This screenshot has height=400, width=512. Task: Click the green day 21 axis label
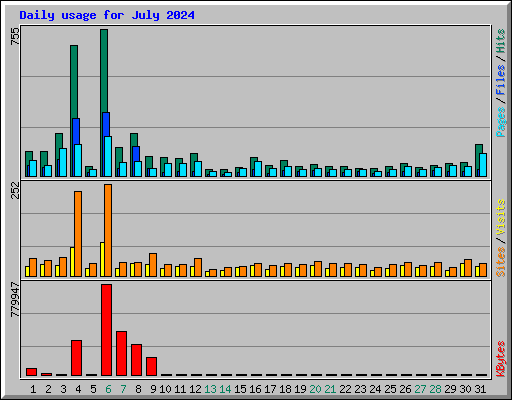330,389
